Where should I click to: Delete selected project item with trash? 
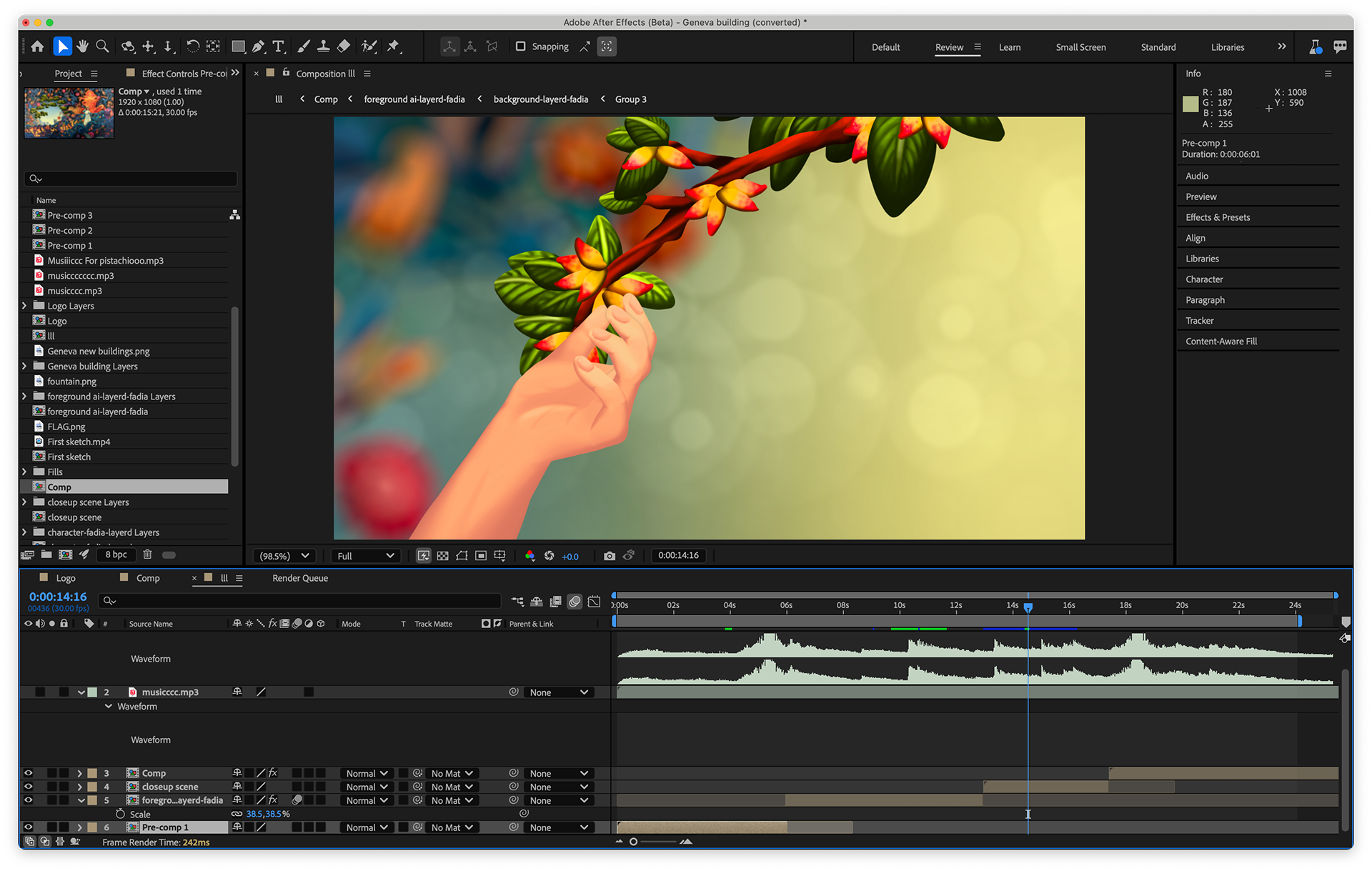click(147, 554)
